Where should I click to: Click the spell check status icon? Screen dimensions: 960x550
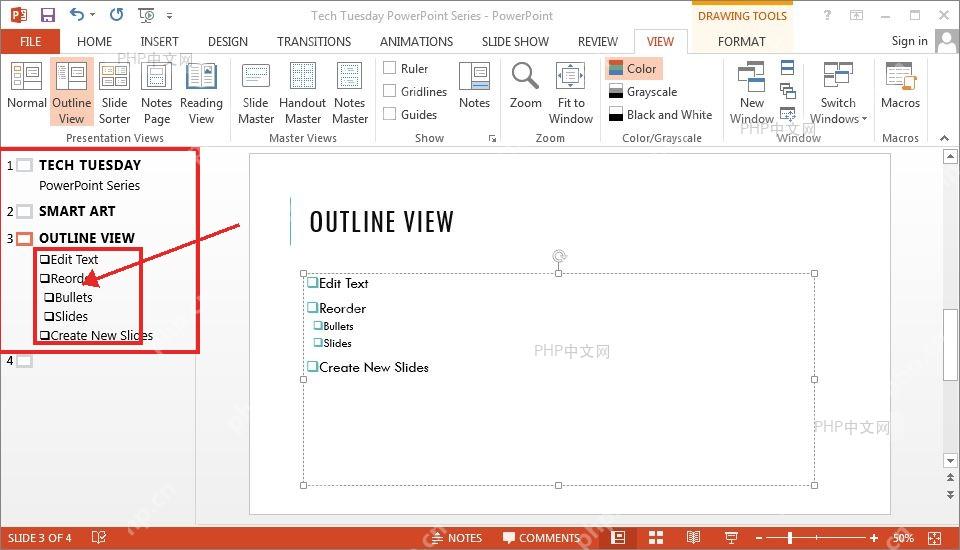point(99,537)
